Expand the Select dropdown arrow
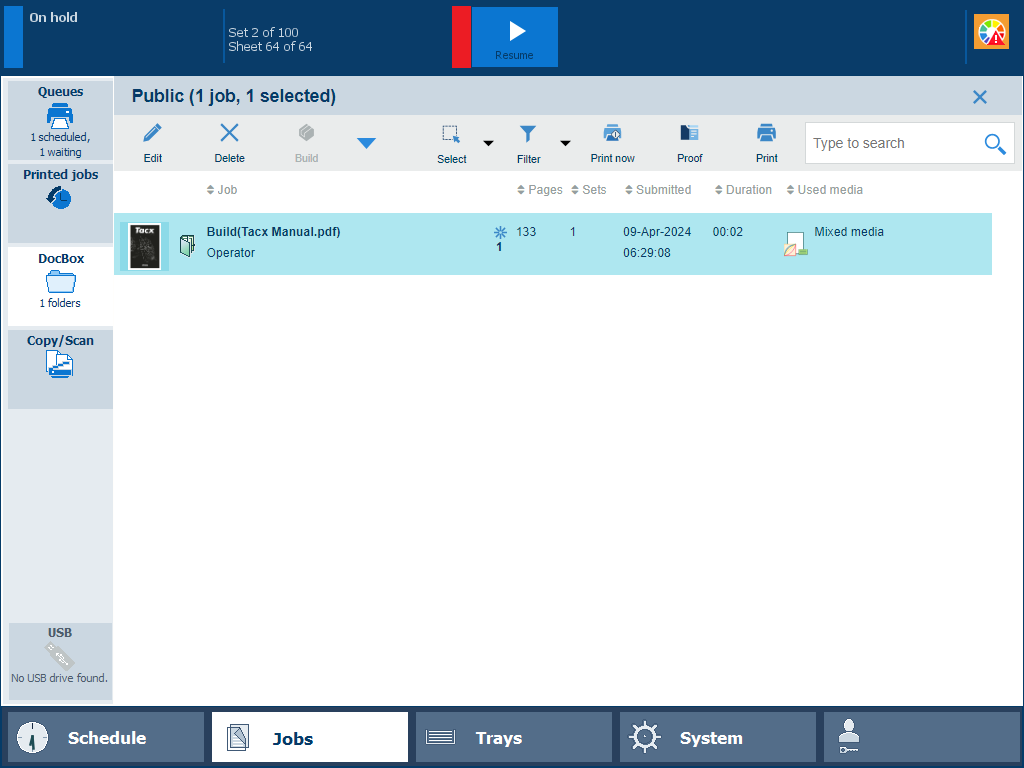 488,143
